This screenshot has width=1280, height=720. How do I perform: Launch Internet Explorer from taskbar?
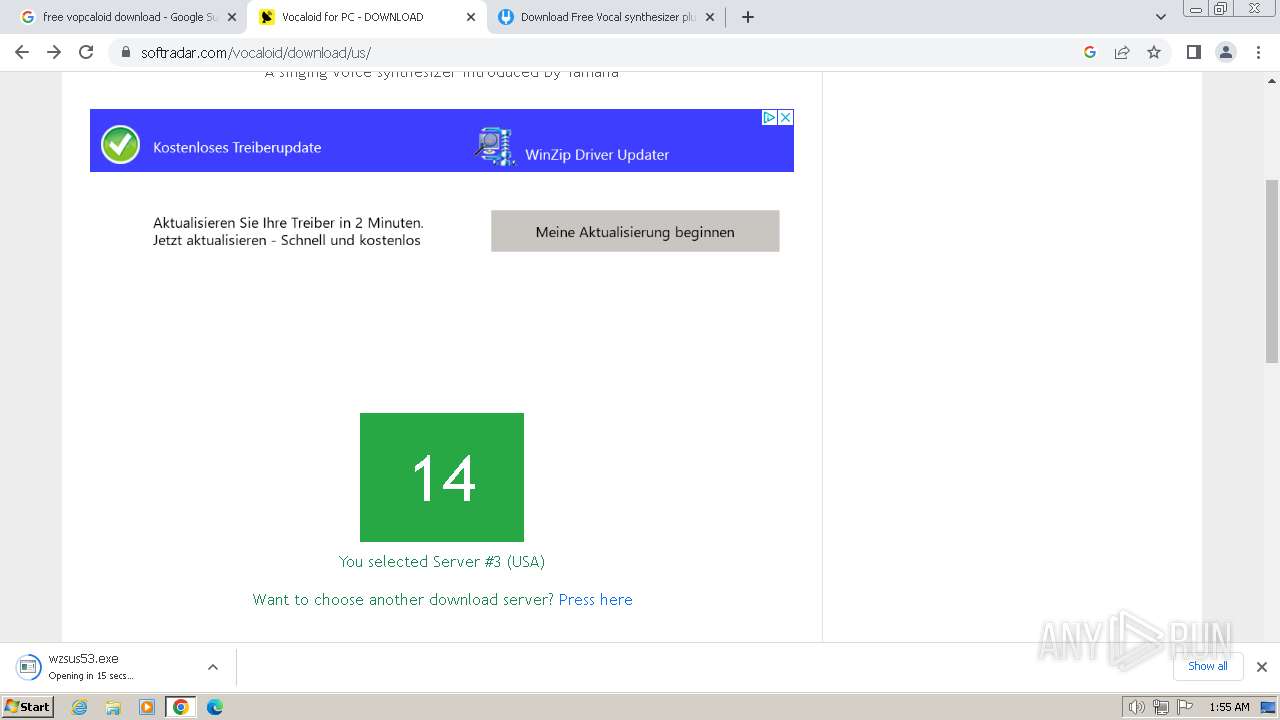click(x=80, y=707)
